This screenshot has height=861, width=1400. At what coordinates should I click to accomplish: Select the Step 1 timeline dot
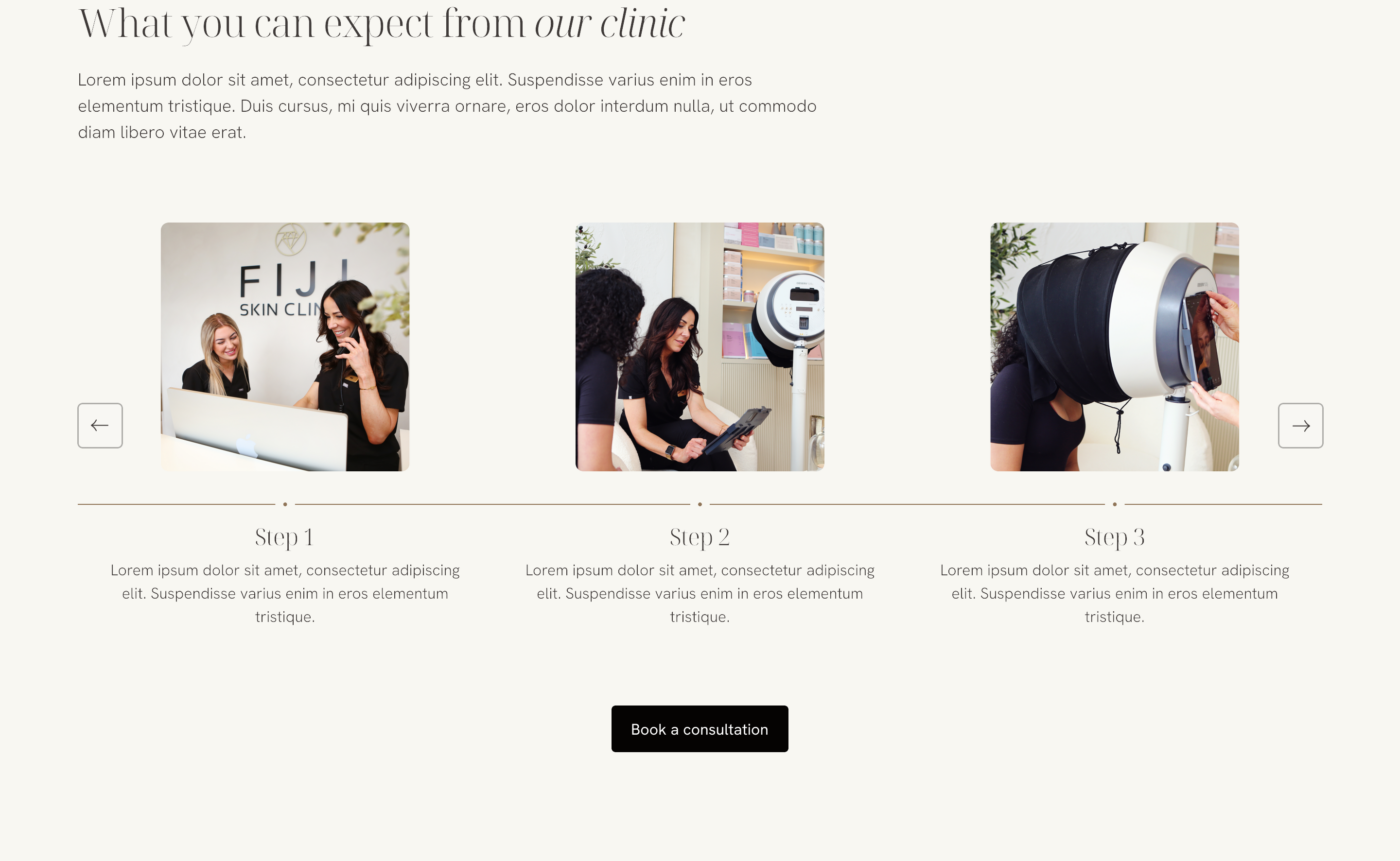285,504
